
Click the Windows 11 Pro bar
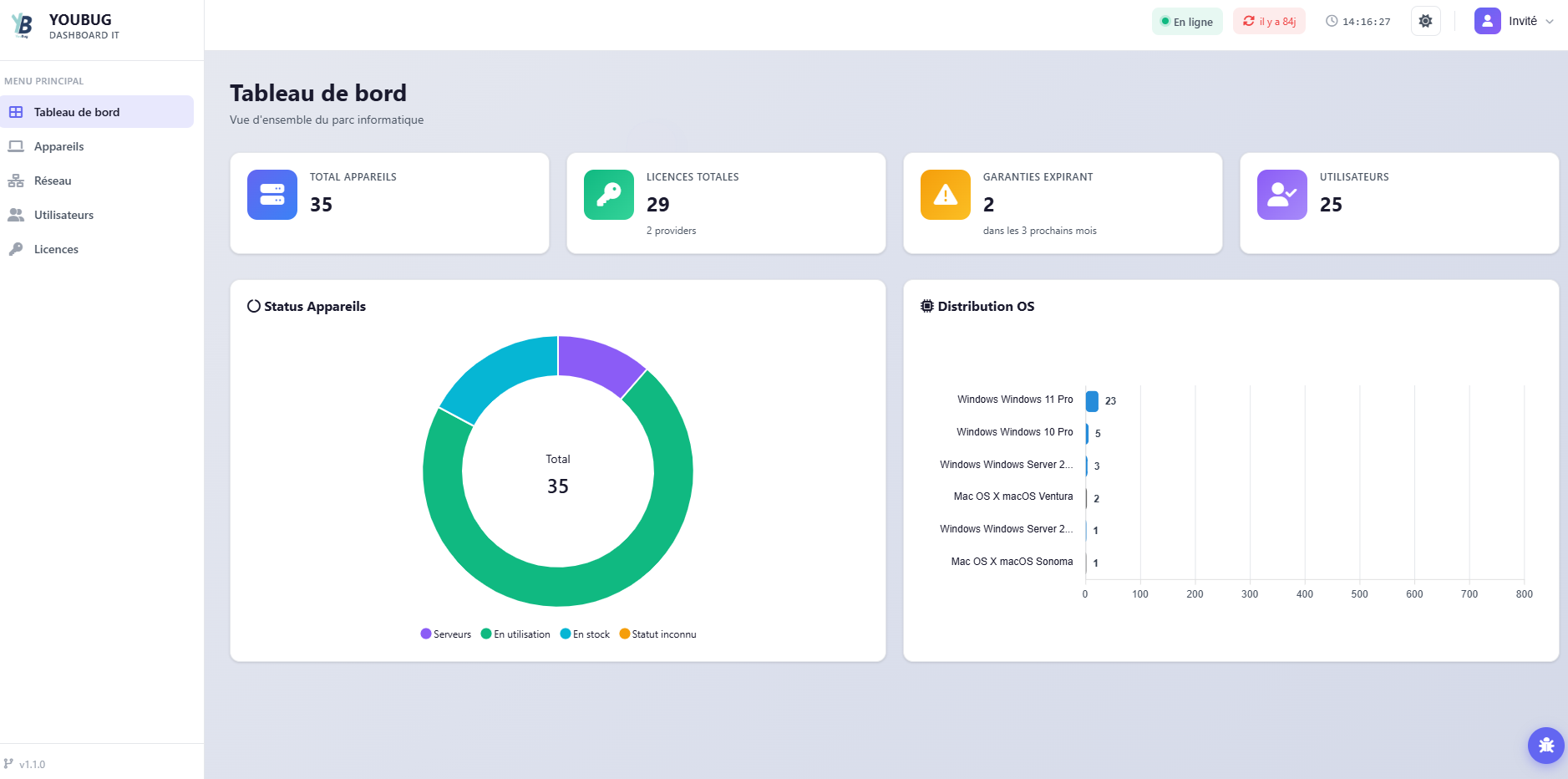(x=1092, y=401)
